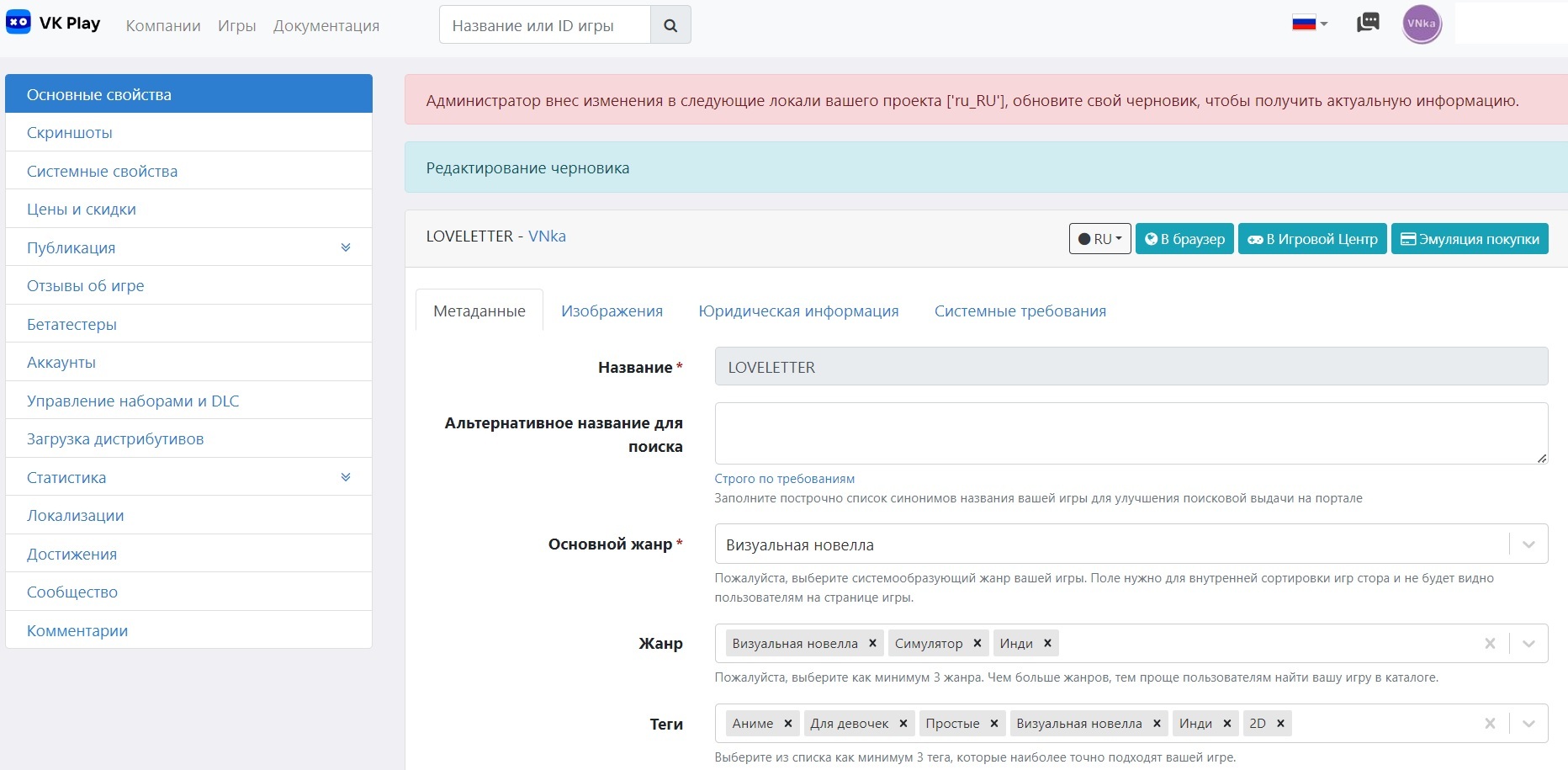This screenshot has height=770, width=1568.
Task: Open Загрузка дистрибутивов in sidebar
Action: click(x=188, y=439)
